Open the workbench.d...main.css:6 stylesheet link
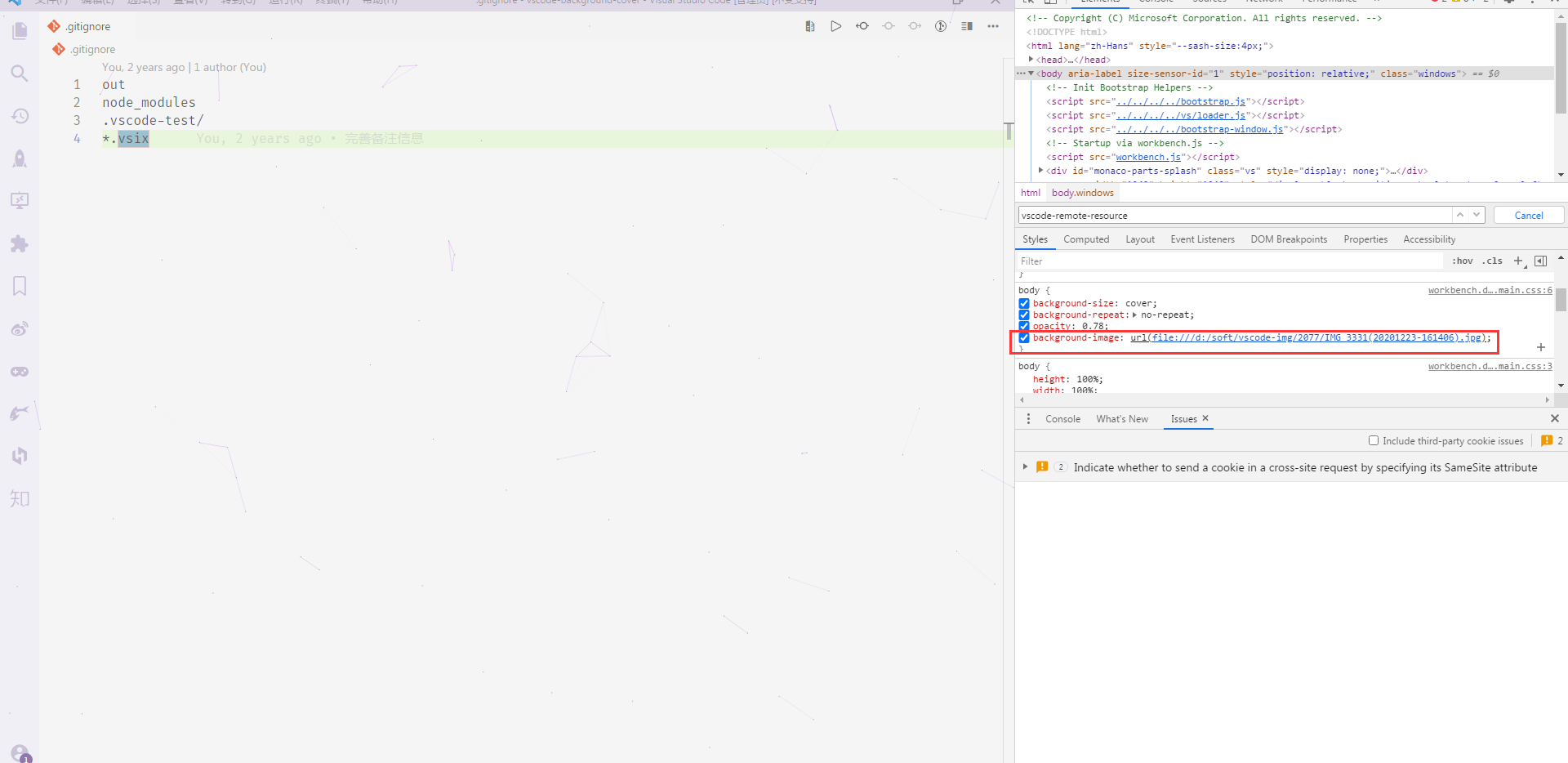The width and height of the screenshot is (1568, 763). pyautogui.click(x=1490, y=290)
